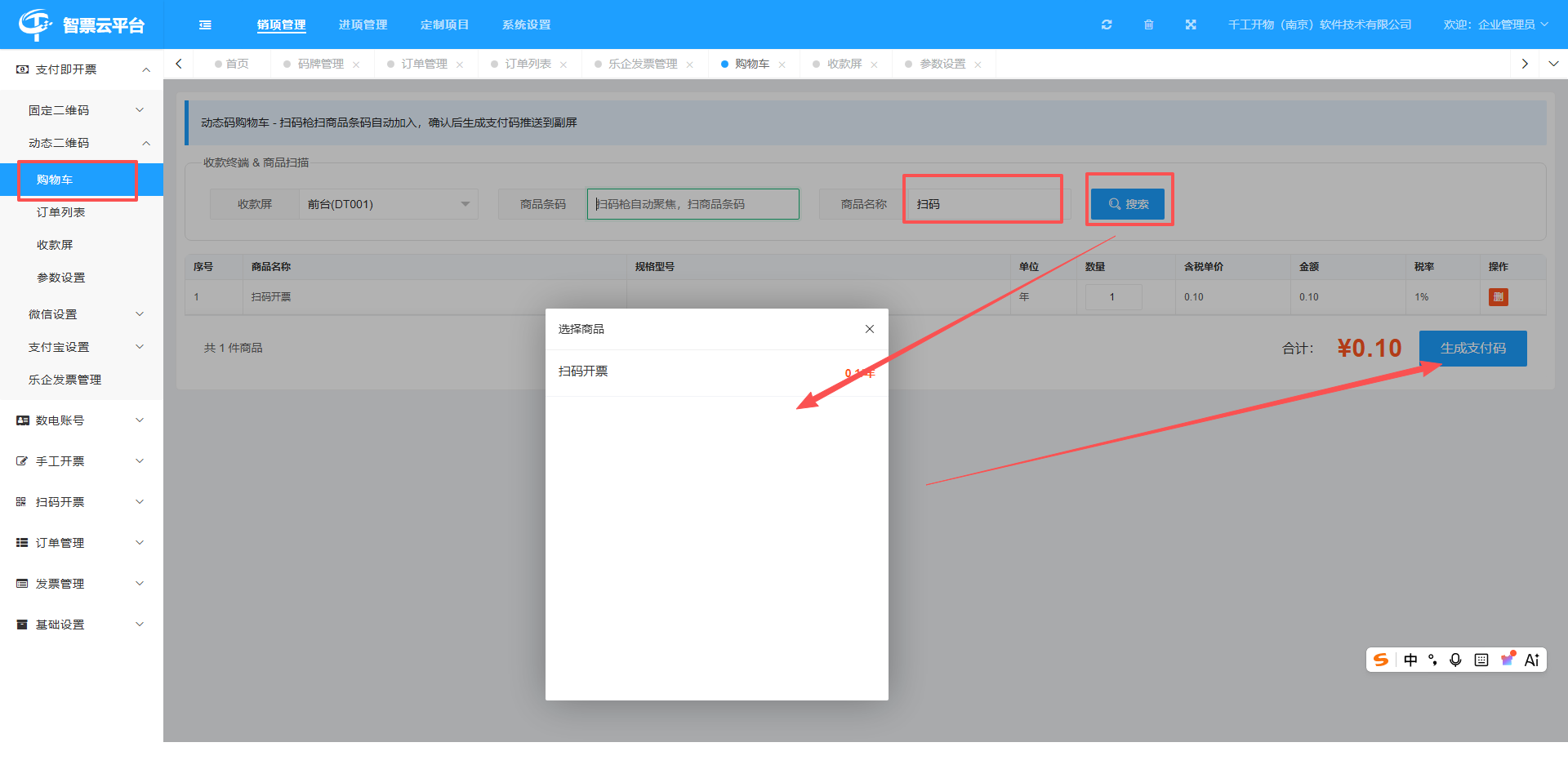1568x778 pixels.
Task: Click the microphone icon in IME toolbar
Action: tap(1455, 660)
